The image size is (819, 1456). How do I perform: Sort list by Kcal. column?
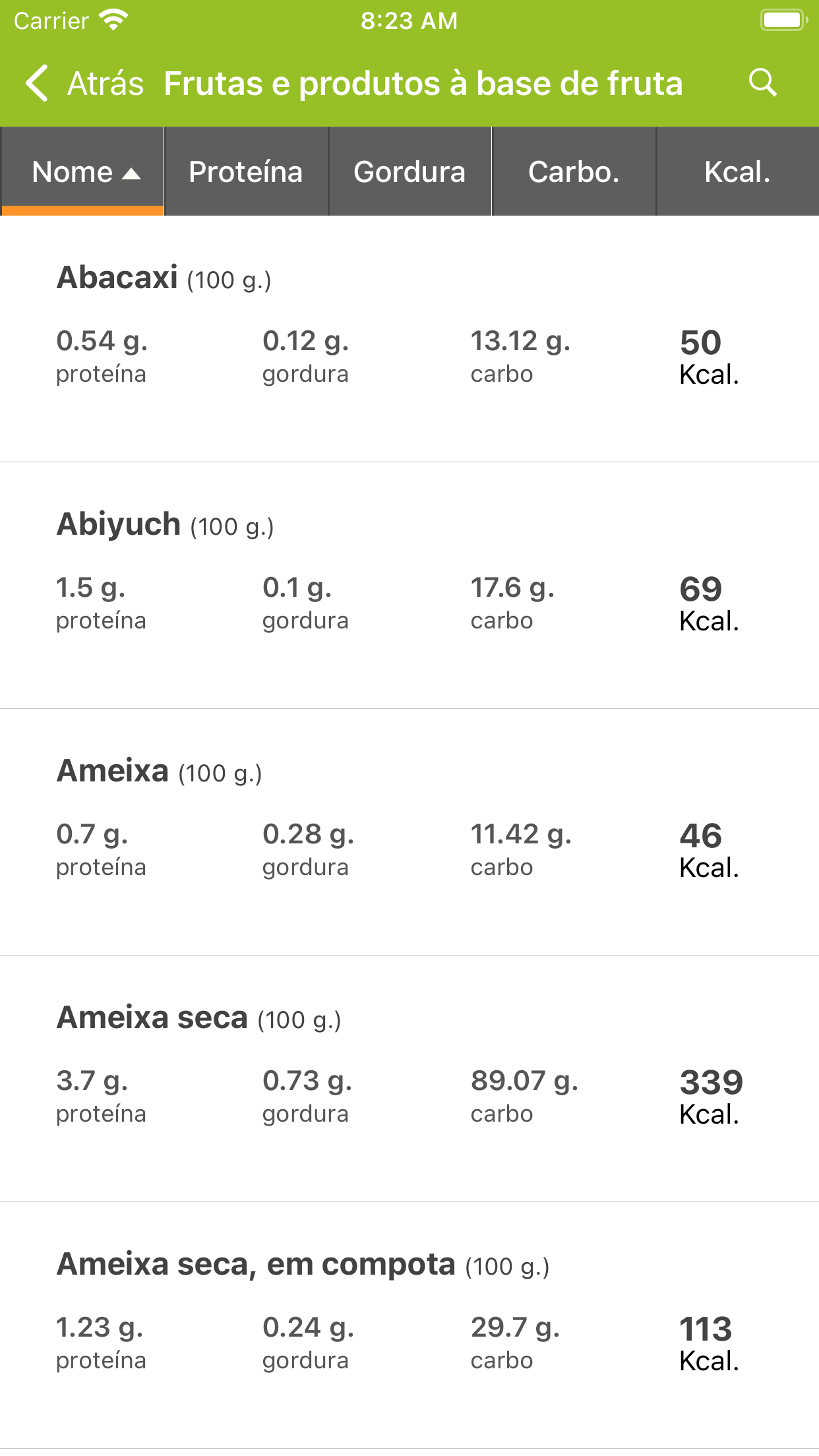coord(737,172)
